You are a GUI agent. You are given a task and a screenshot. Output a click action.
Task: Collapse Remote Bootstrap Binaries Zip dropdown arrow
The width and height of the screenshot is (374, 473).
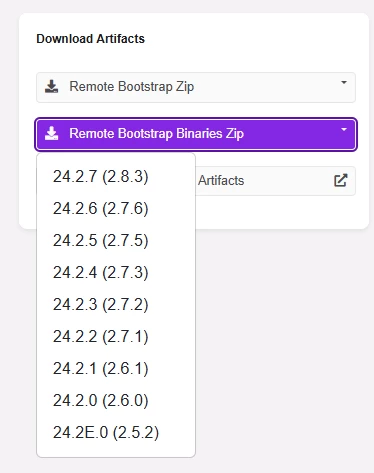tap(344, 129)
